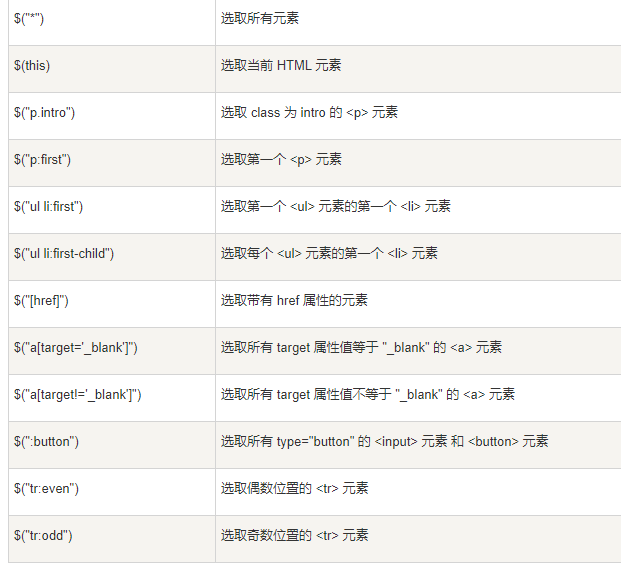Select the $("tr:odd") selector text

[x=43, y=535]
